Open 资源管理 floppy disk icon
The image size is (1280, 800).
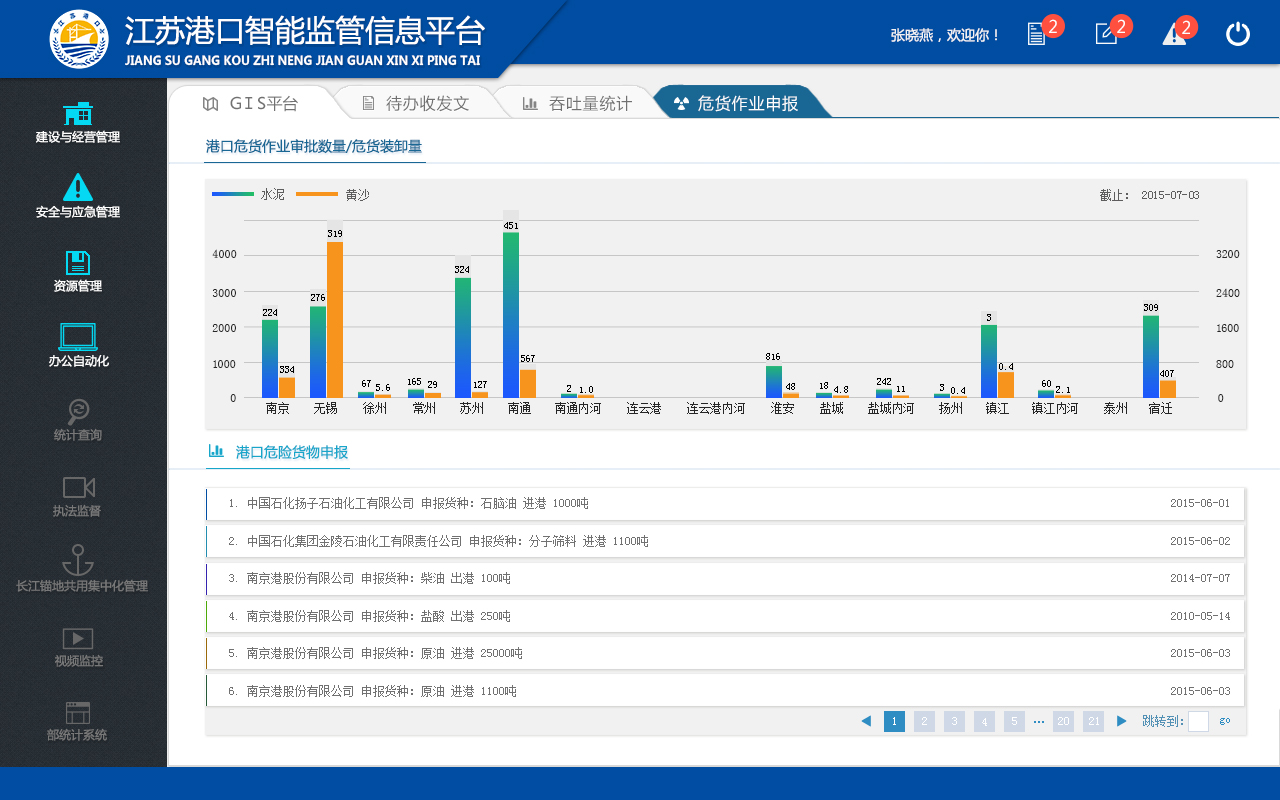78,263
